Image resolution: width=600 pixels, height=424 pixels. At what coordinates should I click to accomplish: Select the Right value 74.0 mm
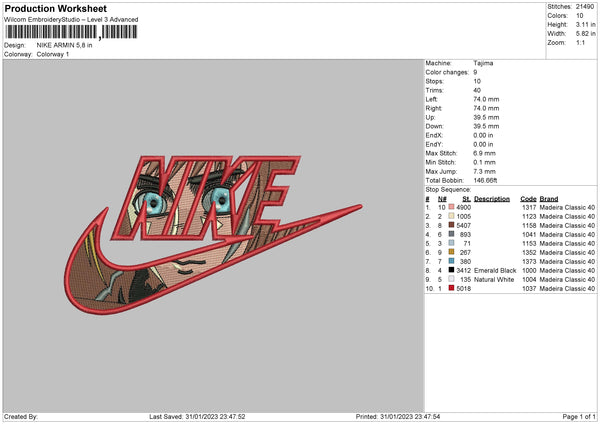486,108
